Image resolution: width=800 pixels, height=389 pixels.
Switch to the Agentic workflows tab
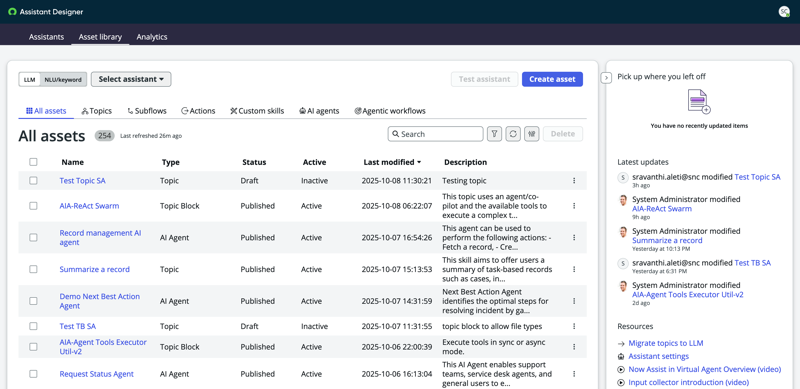[390, 111]
